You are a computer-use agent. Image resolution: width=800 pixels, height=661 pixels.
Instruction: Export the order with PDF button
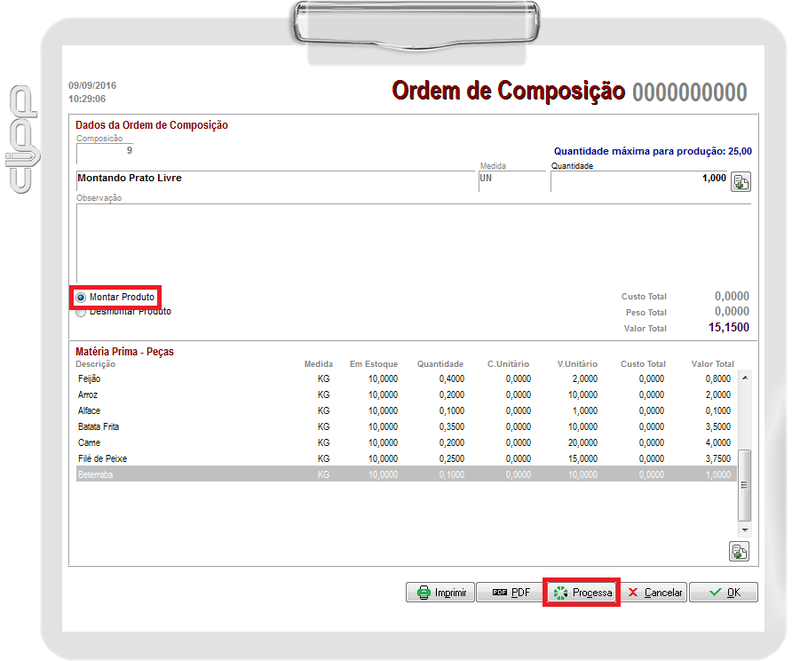click(x=509, y=592)
